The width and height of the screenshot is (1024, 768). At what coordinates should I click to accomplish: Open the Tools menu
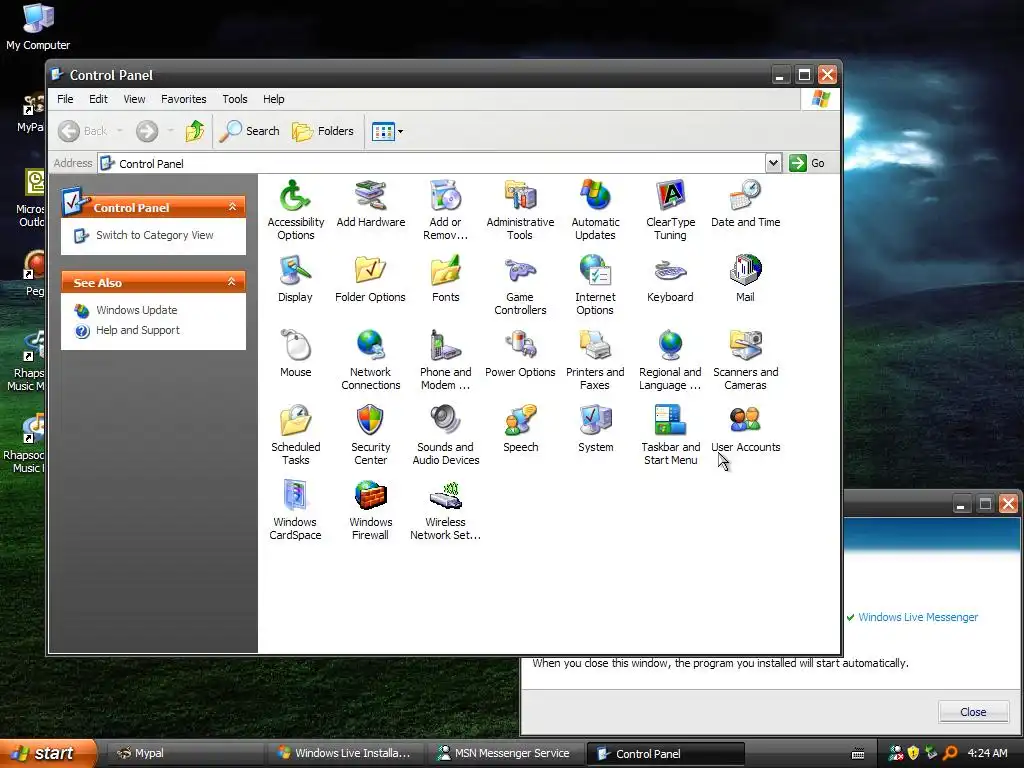[x=234, y=99]
